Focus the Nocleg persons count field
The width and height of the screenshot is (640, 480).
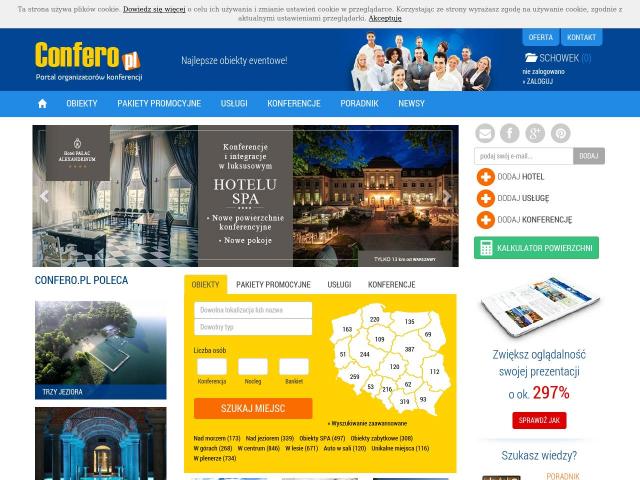(x=253, y=367)
